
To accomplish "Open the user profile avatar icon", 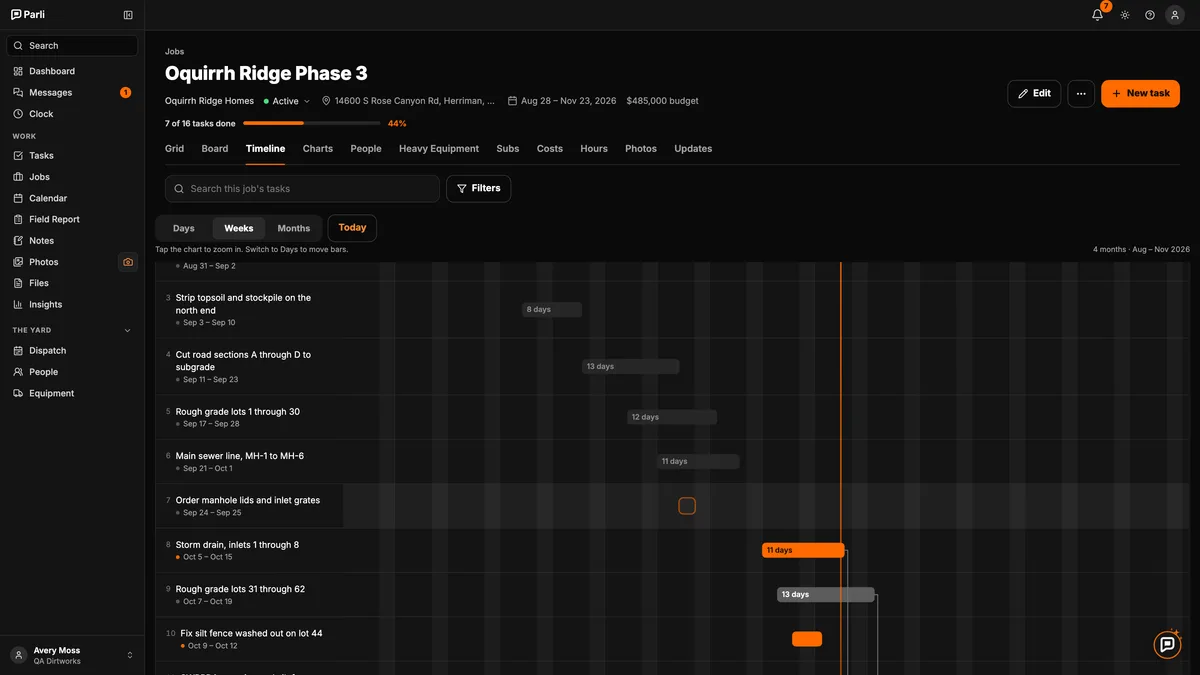I will pos(1175,15).
